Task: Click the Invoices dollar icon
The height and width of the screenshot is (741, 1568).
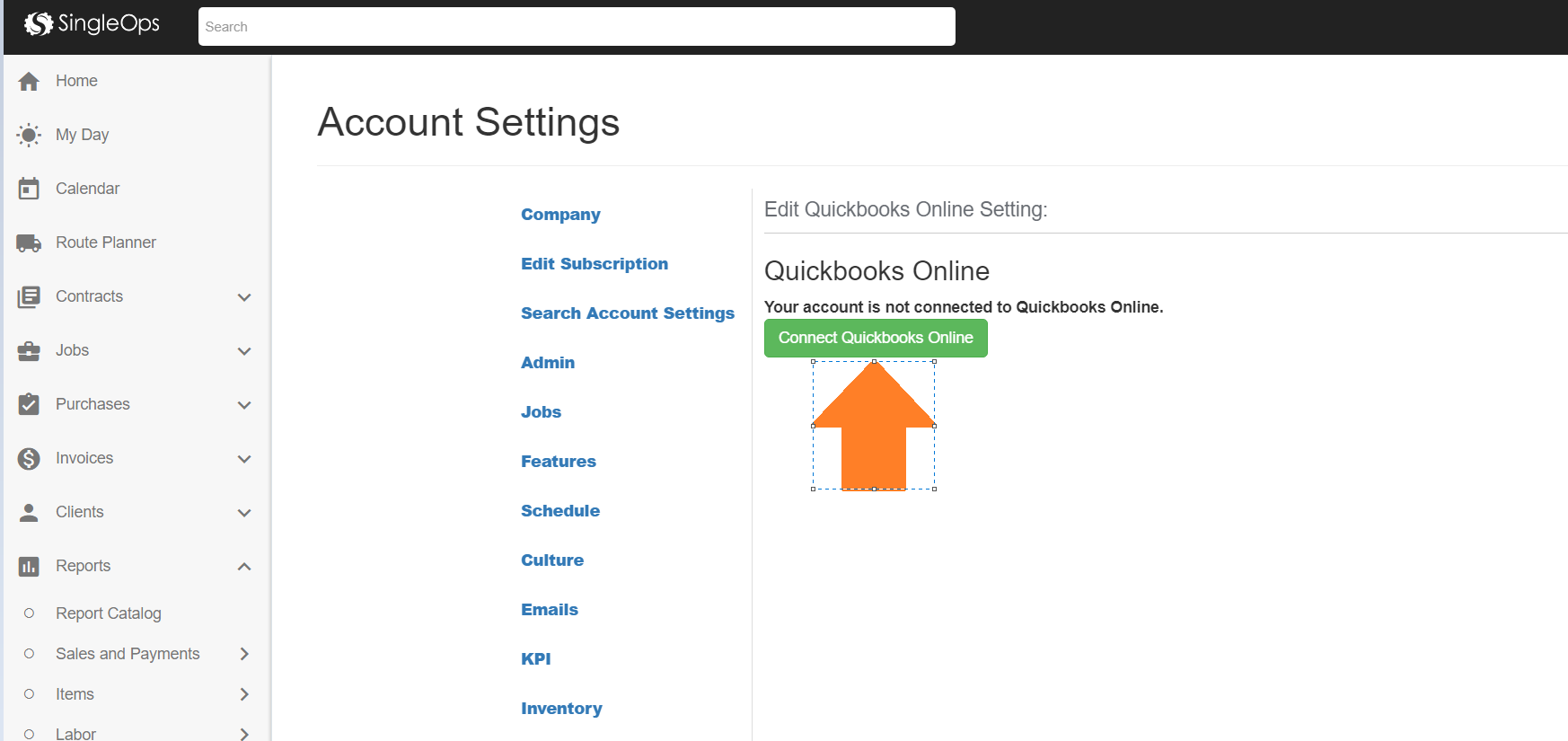Action: point(29,458)
